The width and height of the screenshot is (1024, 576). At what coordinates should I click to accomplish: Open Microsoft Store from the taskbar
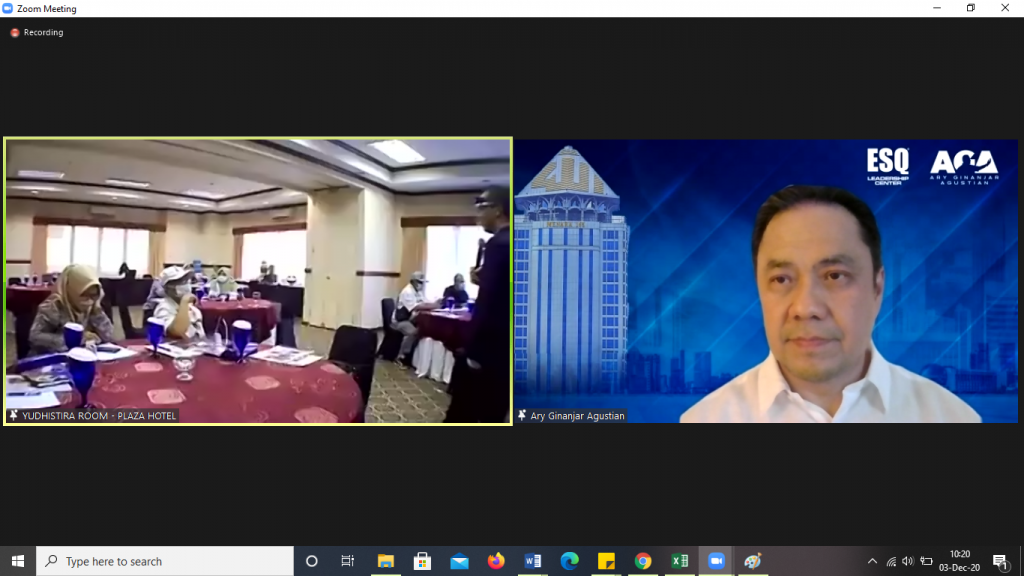422,561
